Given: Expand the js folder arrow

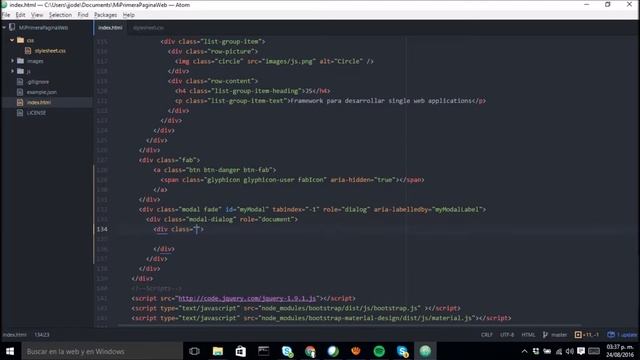Looking at the screenshot, I should click(x=12, y=71).
